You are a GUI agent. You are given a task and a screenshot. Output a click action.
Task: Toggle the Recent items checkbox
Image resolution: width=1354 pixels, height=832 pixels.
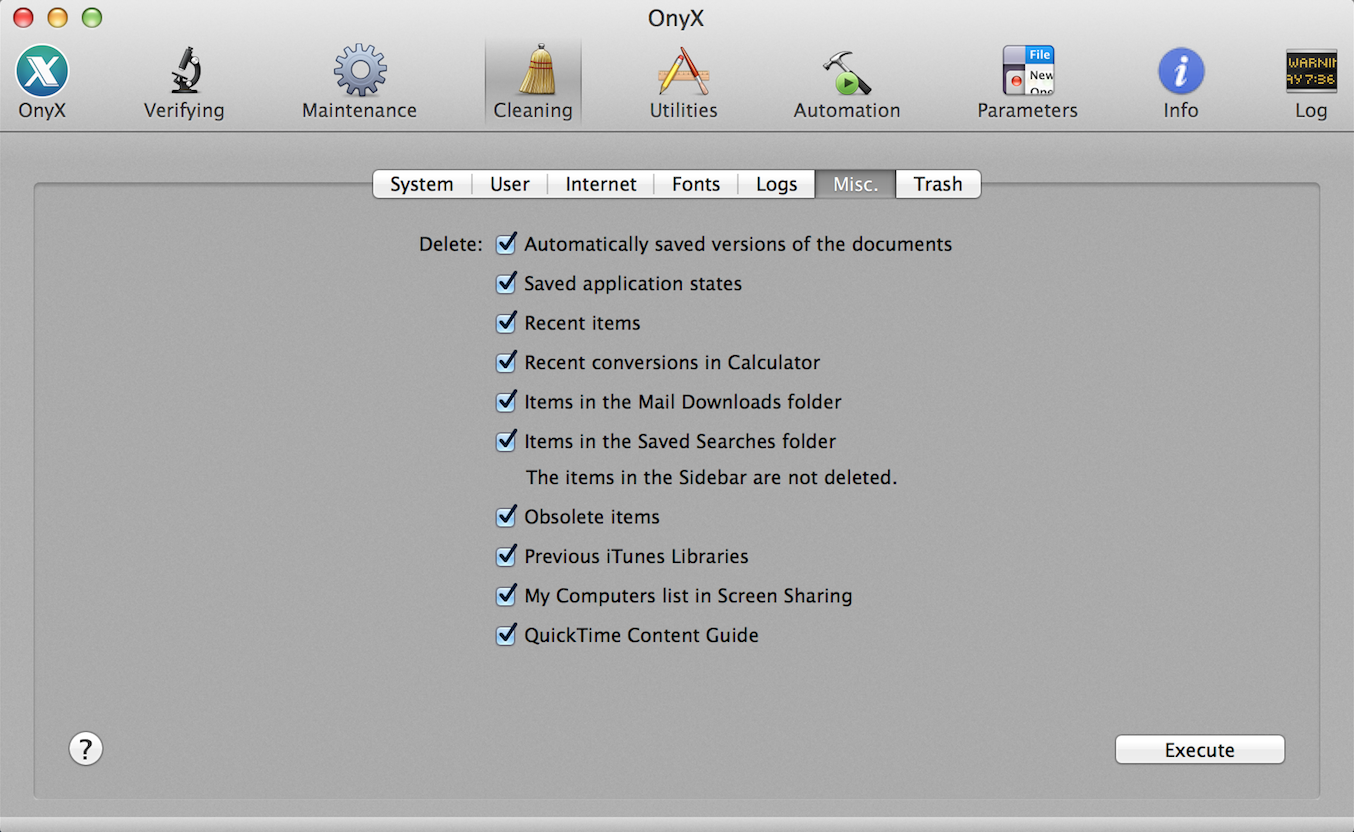point(506,323)
